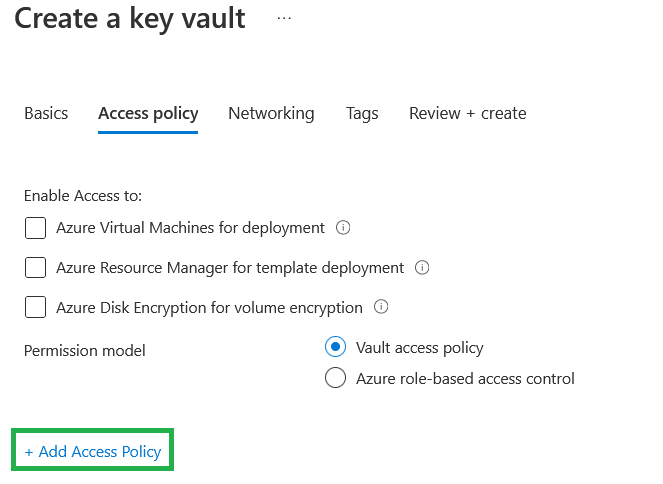Switch to the Tags tab
Screen dimensions: 663x484
362,113
